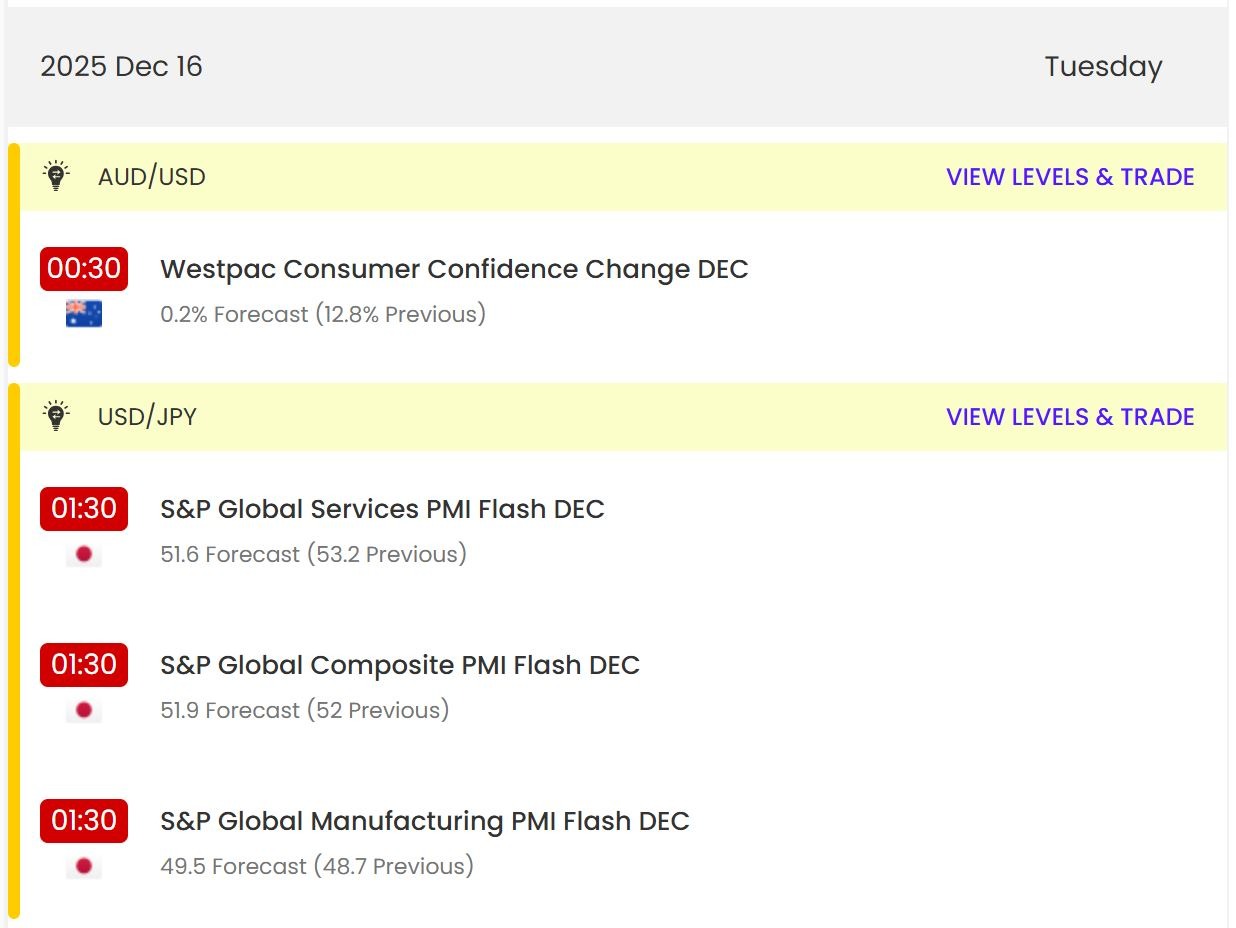
Task: Click the USD/JPY lightbulb icon
Action: [56, 416]
